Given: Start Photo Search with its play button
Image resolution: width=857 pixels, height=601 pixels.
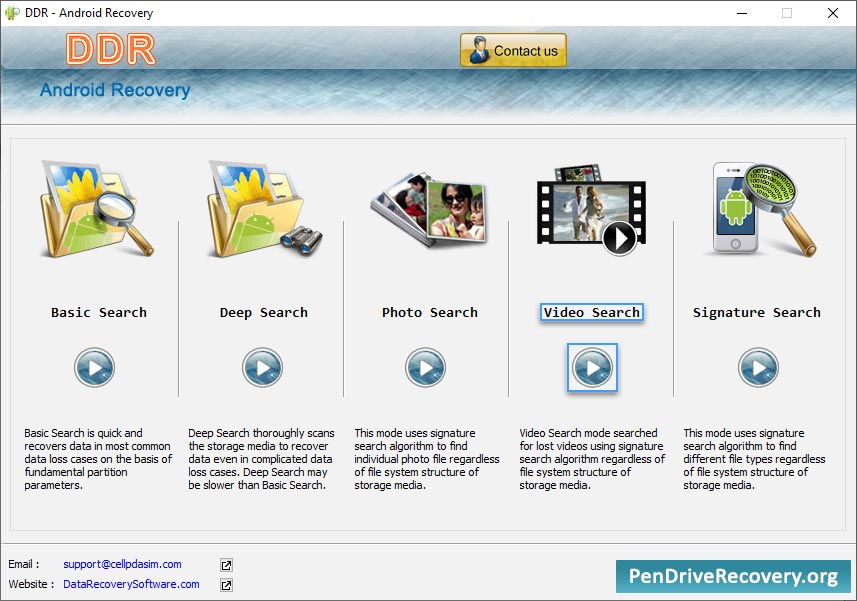Looking at the screenshot, I should click(425, 368).
